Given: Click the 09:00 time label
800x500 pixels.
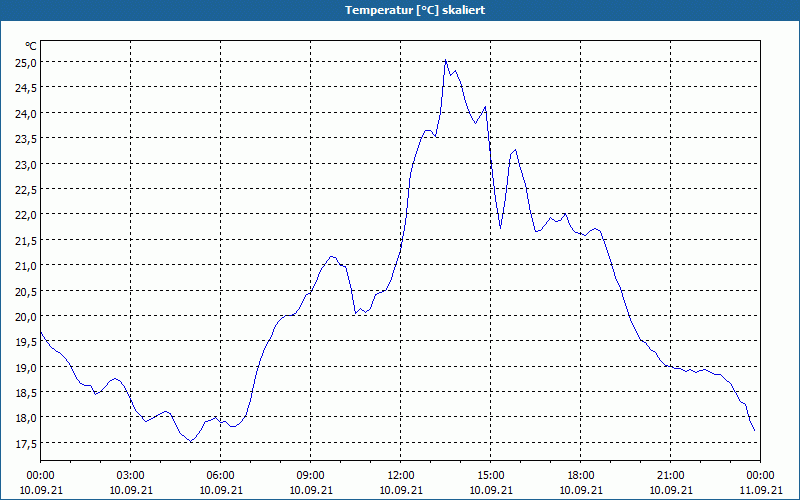Looking at the screenshot, I should tap(311, 476).
